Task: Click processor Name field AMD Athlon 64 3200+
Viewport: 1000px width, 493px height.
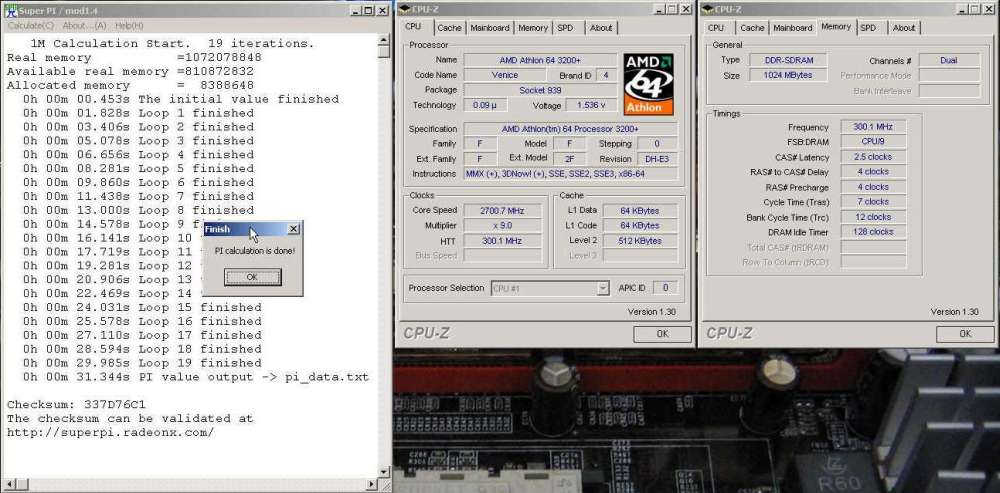Action: tap(541, 60)
